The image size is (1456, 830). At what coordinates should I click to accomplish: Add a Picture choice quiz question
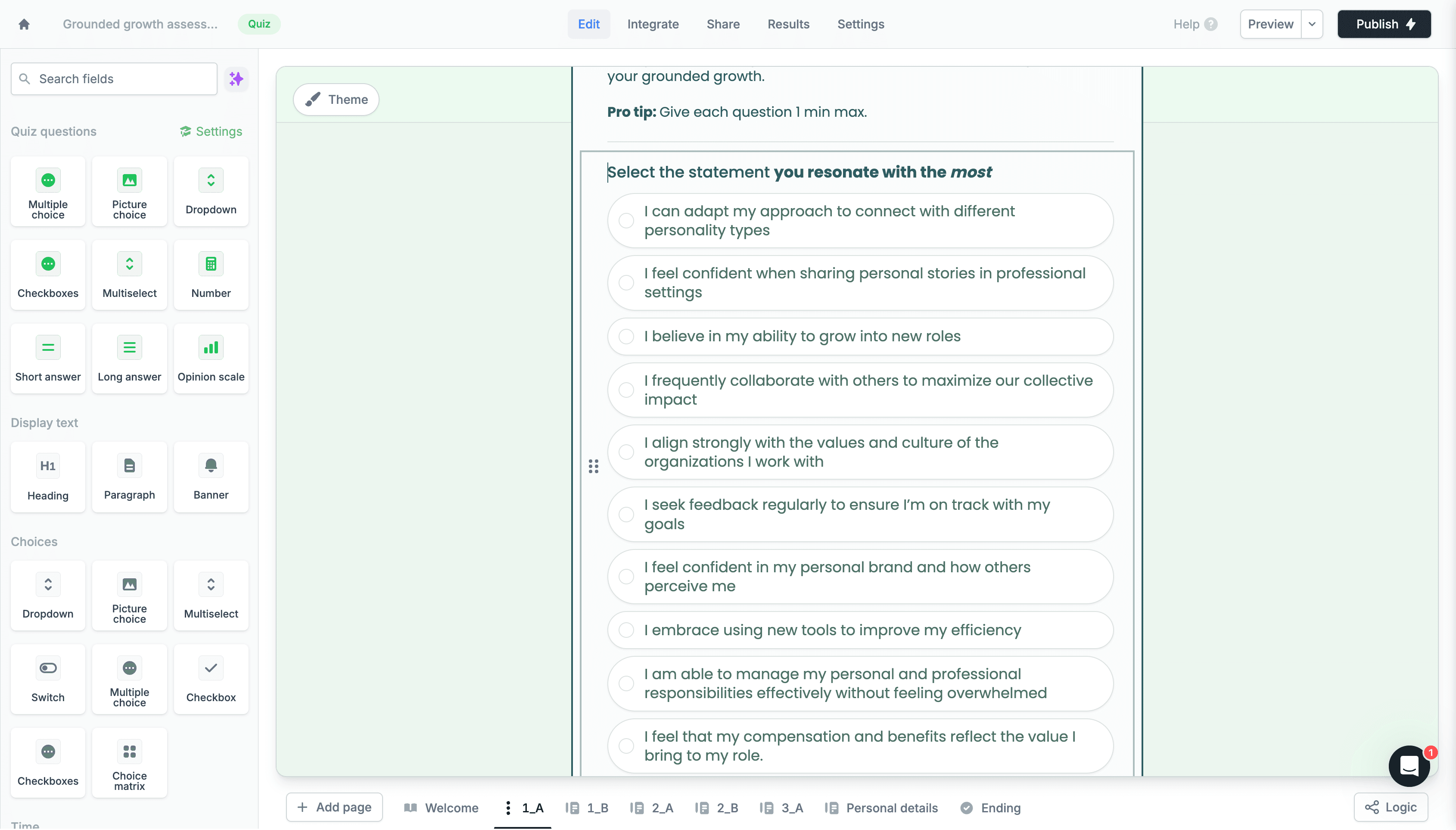[x=129, y=192]
